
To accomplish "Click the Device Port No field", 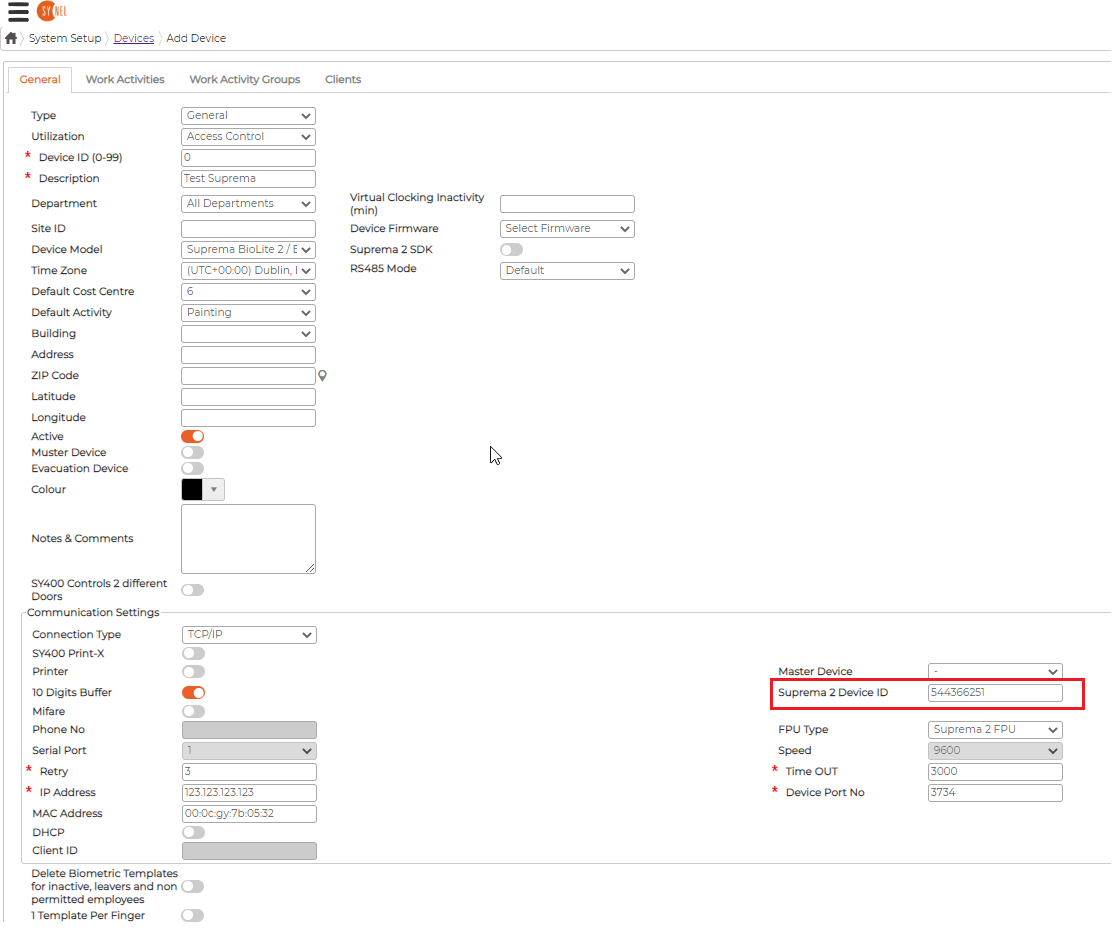I will [x=995, y=792].
